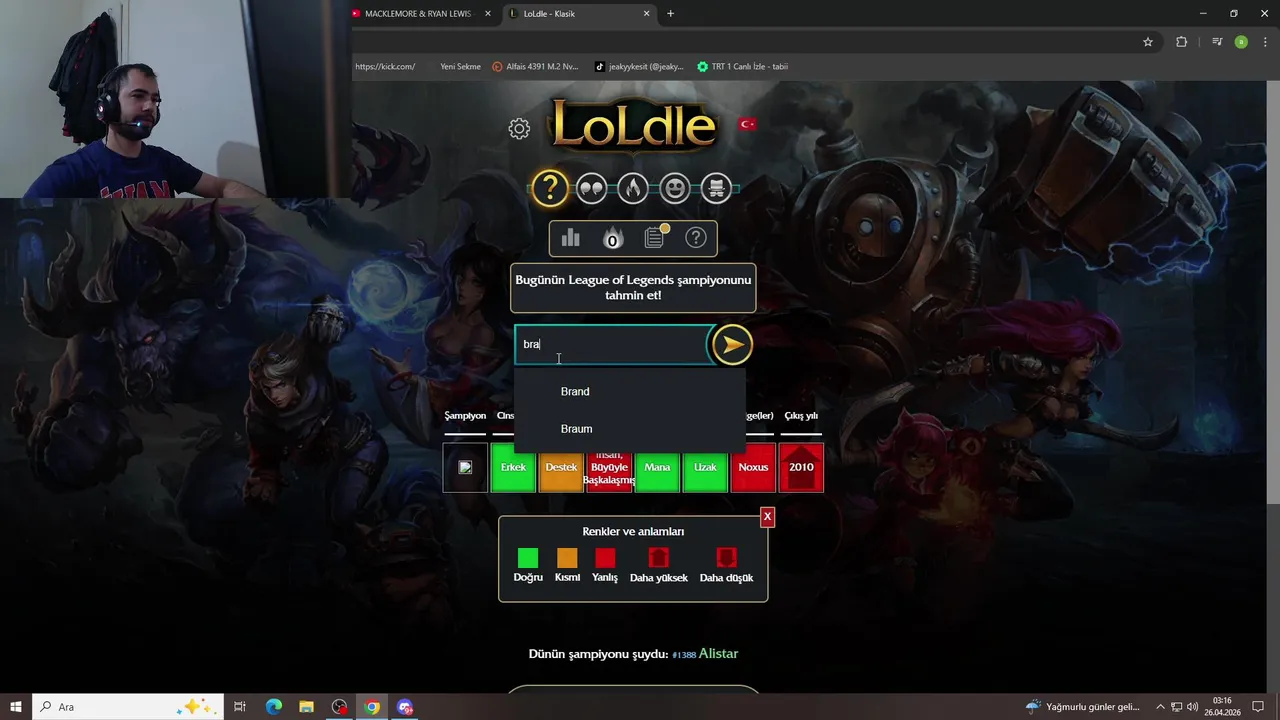Switch to the Emoji game mode
Image resolution: width=1280 pixels, height=720 pixels.
point(675,188)
